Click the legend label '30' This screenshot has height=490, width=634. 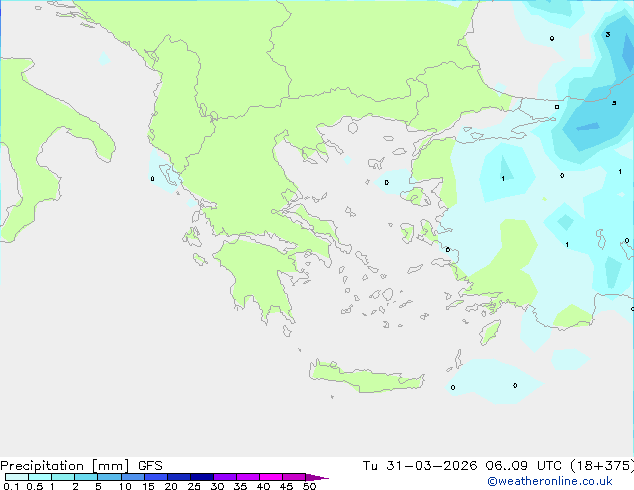(218, 486)
